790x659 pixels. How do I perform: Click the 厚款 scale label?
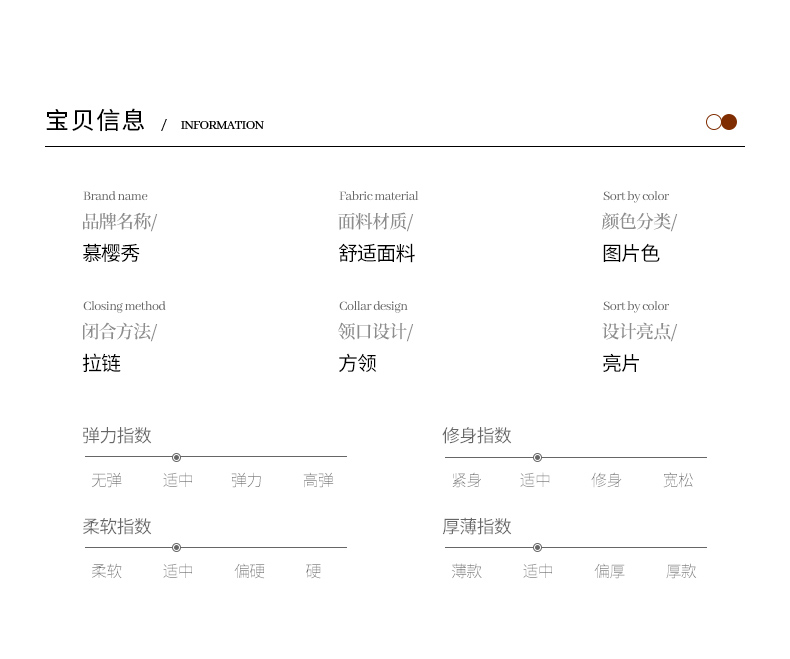click(x=681, y=571)
